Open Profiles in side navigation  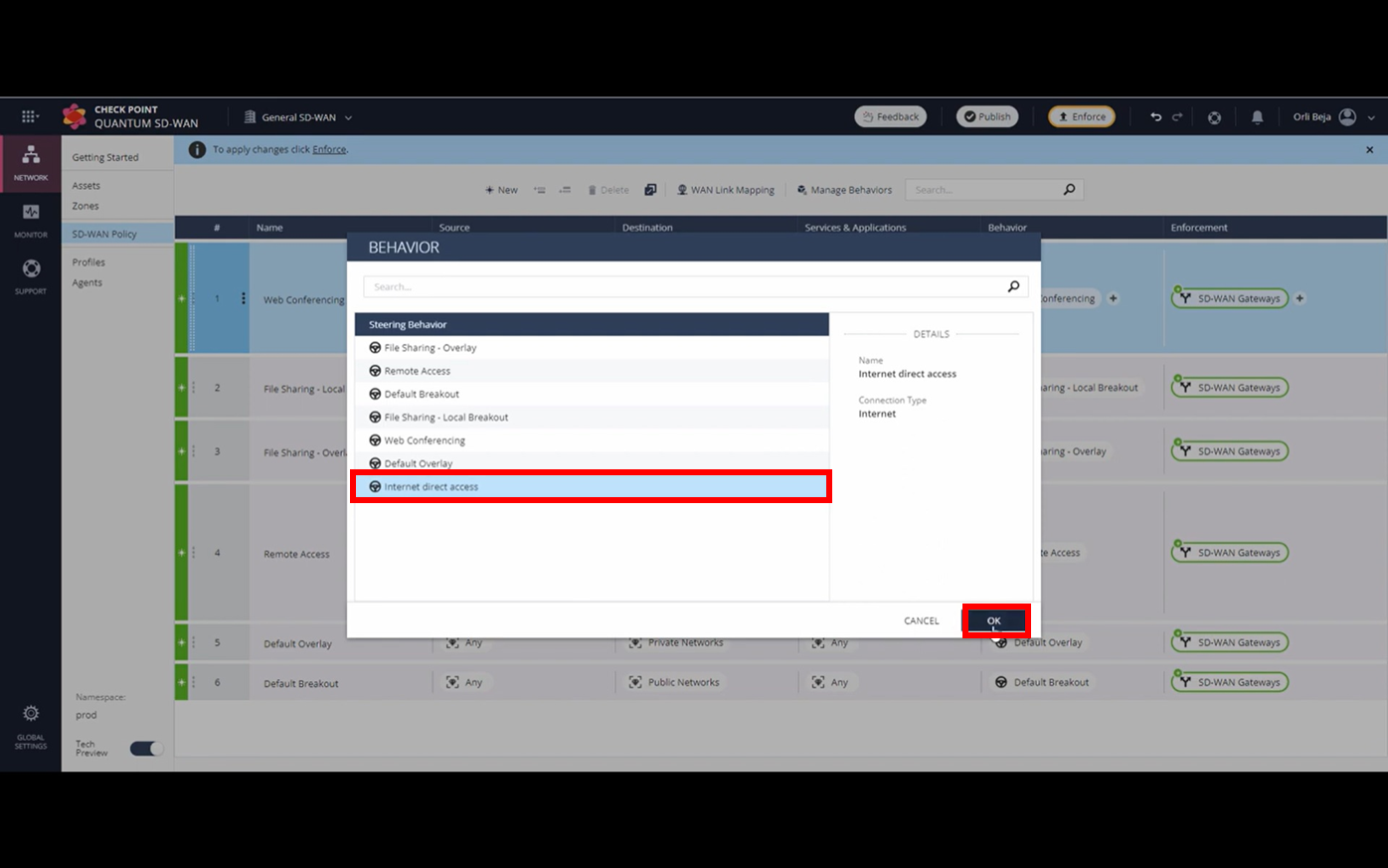click(x=88, y=262)
